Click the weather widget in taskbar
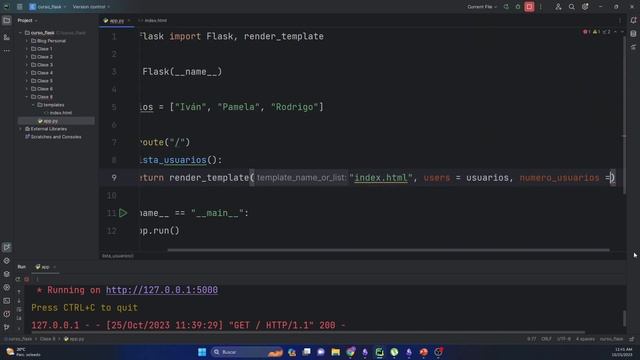Screen dimensions: 640x360 [24, 352]
